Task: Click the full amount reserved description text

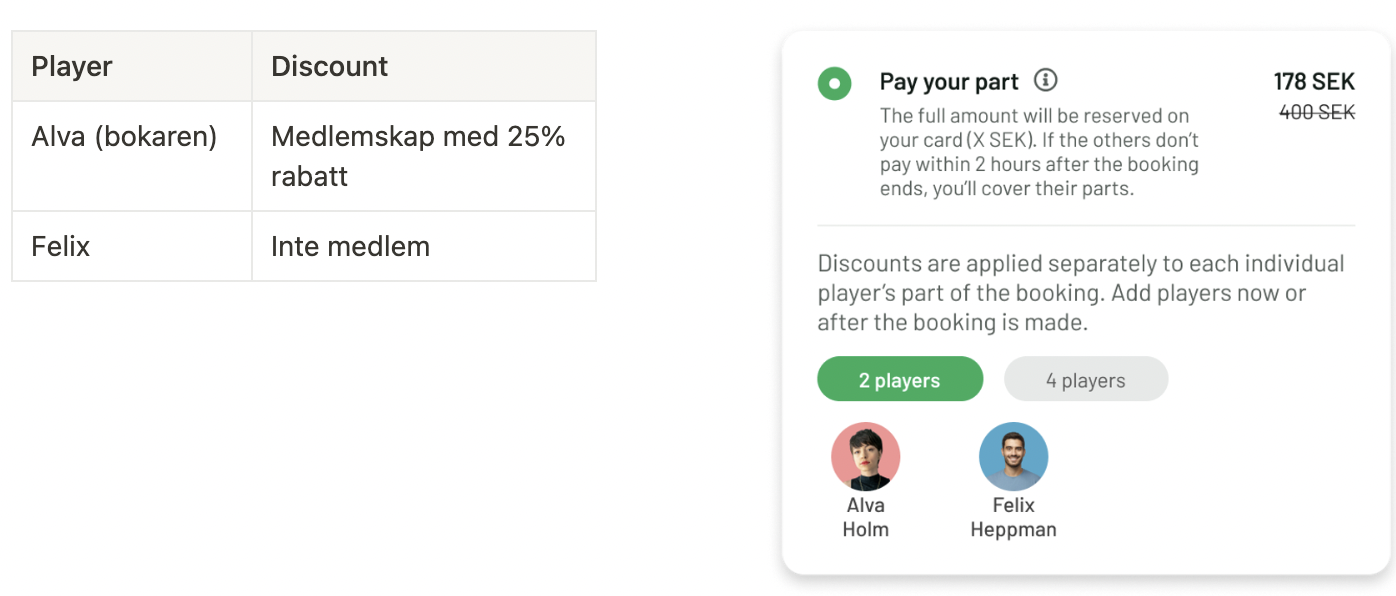Action: point(1038,152)
